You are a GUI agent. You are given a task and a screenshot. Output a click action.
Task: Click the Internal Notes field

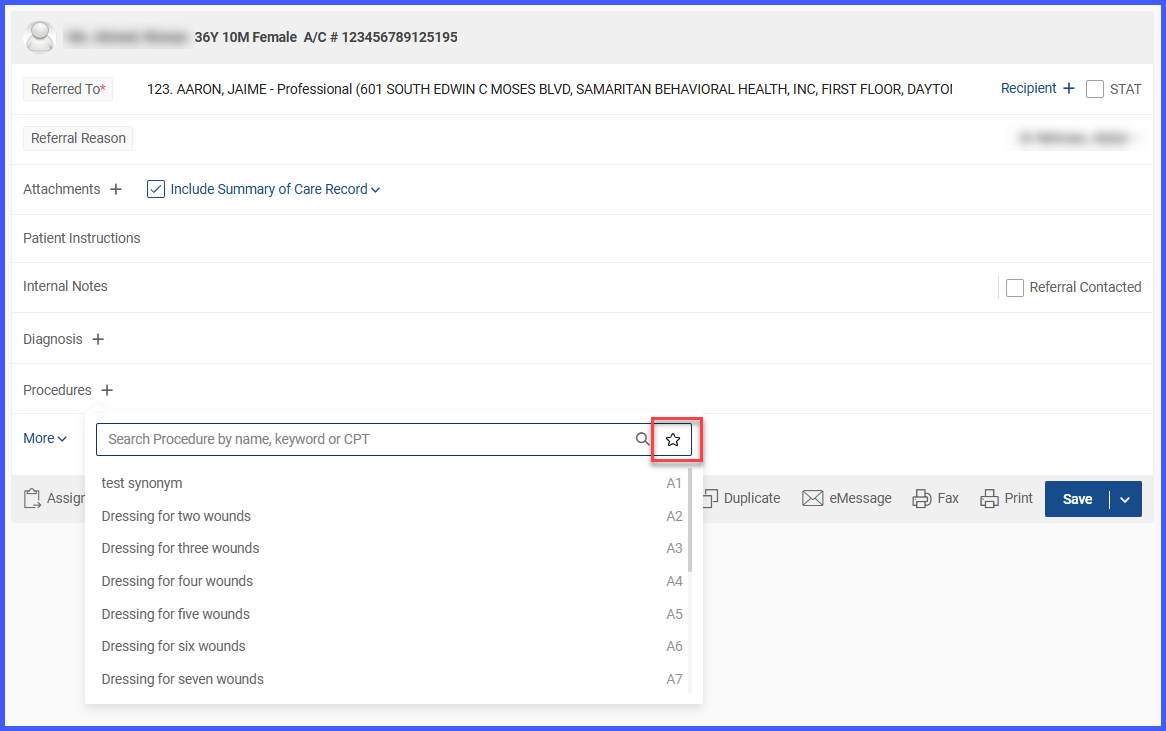pyautogui.click(x=504, y=287)
